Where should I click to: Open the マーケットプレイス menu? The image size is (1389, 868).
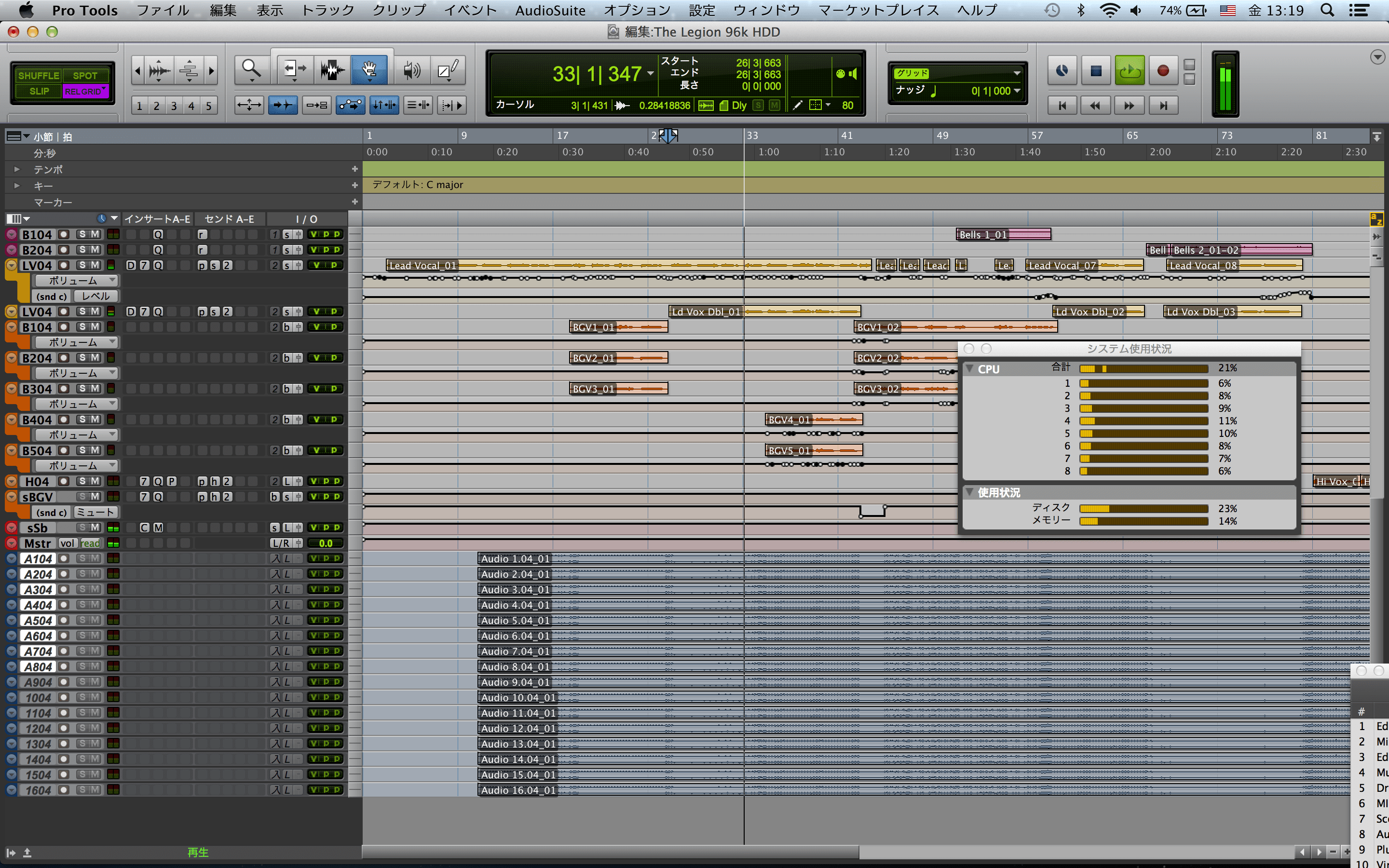[x=879, y=10]
